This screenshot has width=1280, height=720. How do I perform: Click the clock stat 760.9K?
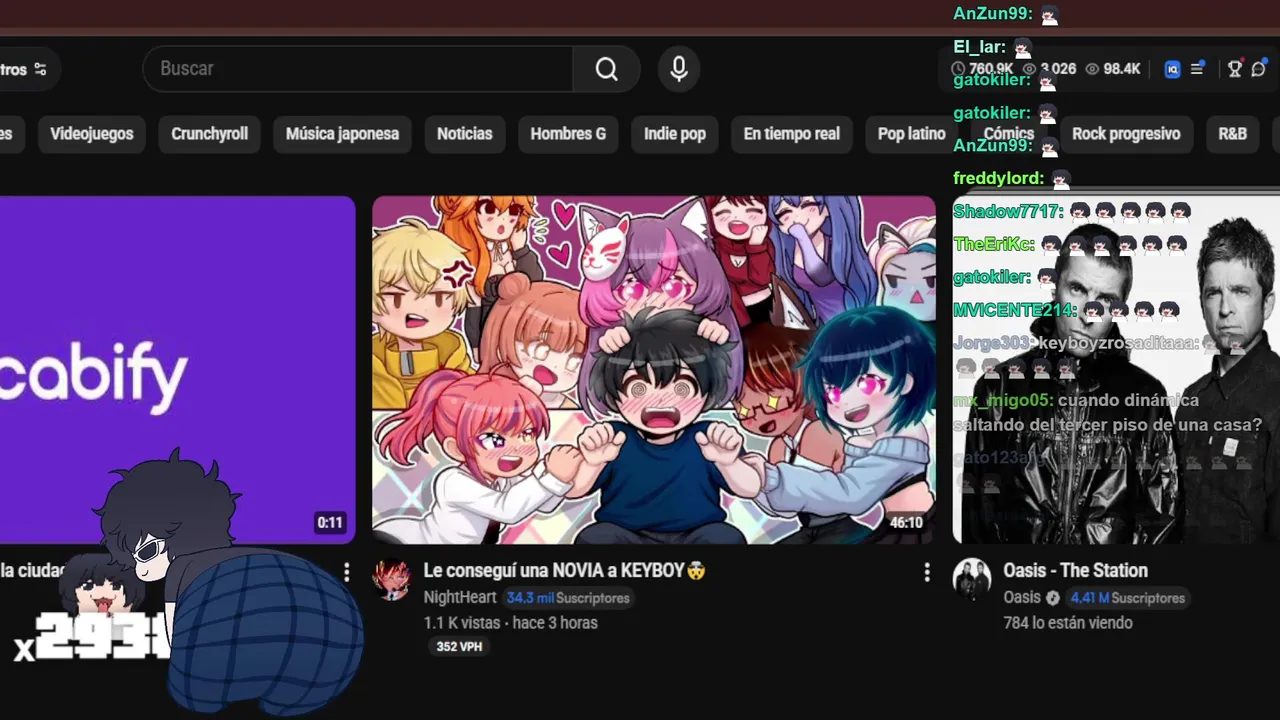click(x=983, y=69)
